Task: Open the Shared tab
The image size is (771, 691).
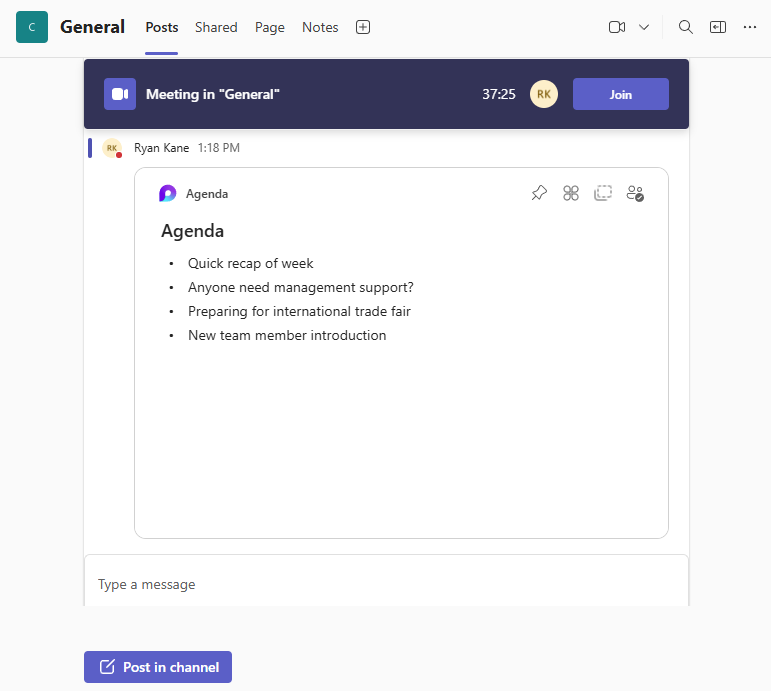Action: click(216, 27)
